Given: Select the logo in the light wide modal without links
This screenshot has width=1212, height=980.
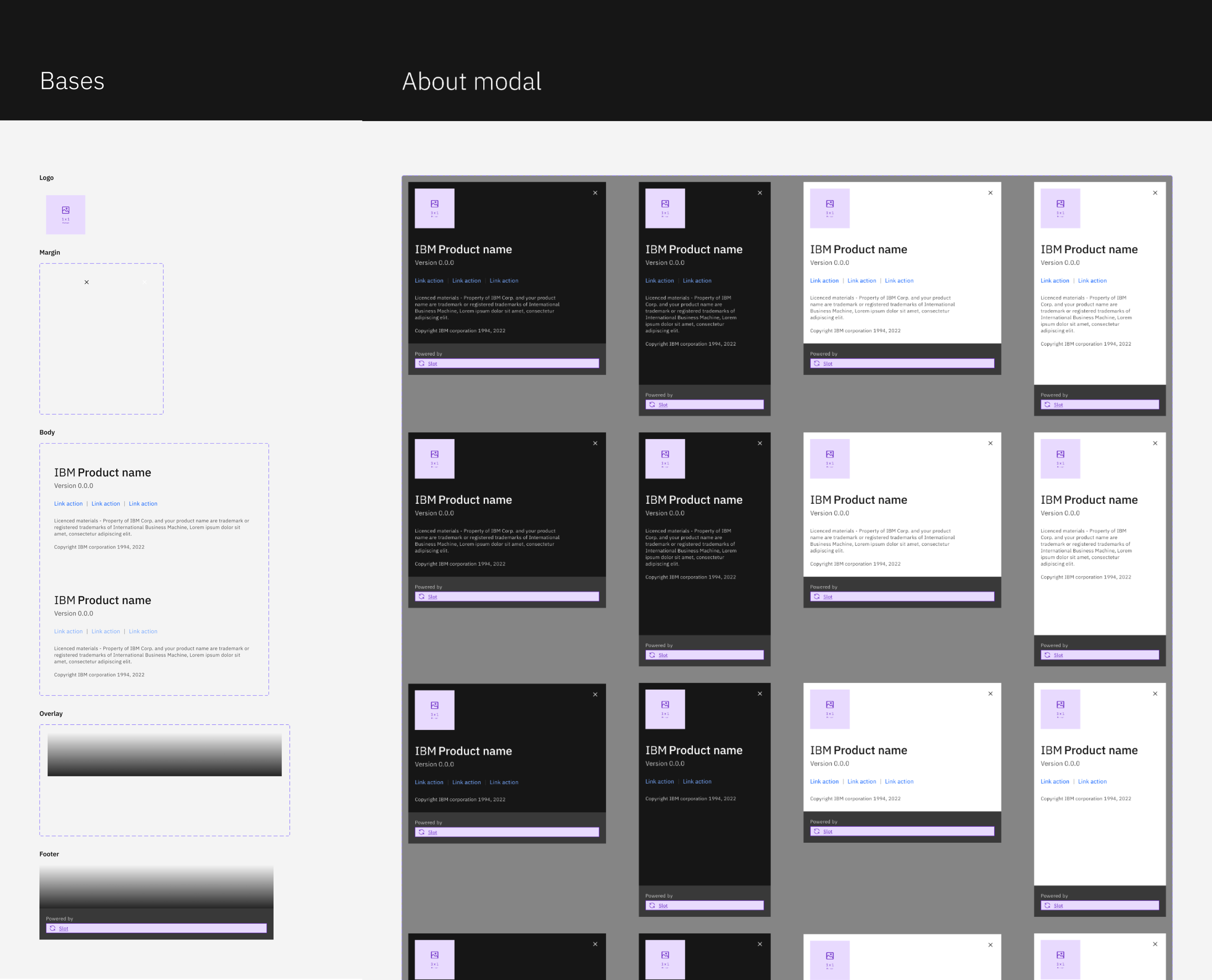Looking at the screenshot, I should click(x=830, y=459).
